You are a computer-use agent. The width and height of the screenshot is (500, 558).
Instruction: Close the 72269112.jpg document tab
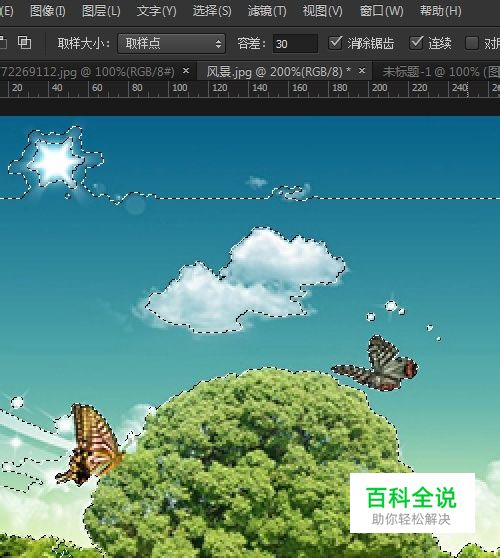tap(186, 71)
